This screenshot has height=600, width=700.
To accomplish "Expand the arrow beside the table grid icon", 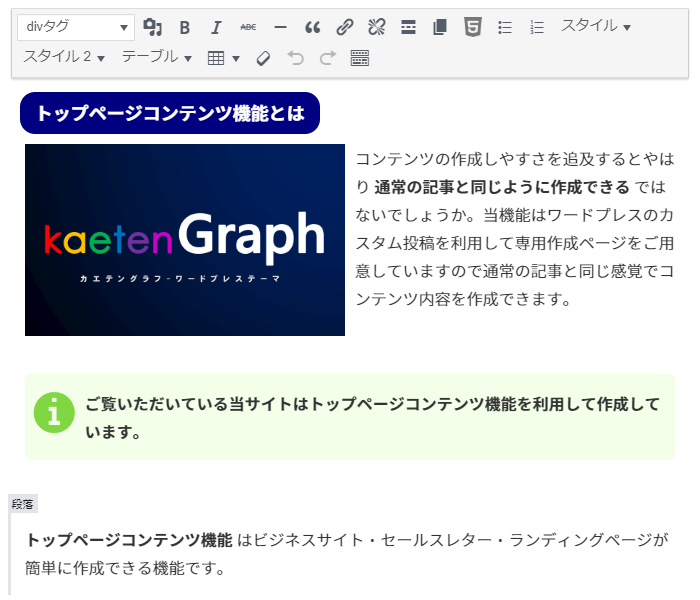I will coord(236,58).
